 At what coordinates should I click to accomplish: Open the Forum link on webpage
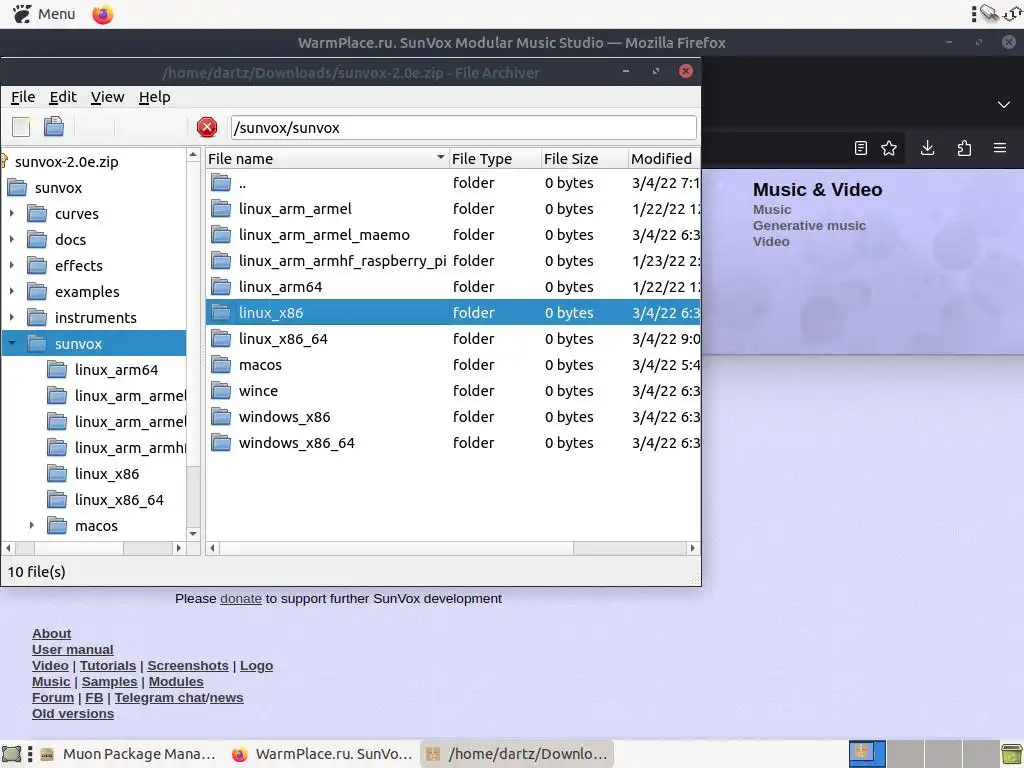[53, 697]
